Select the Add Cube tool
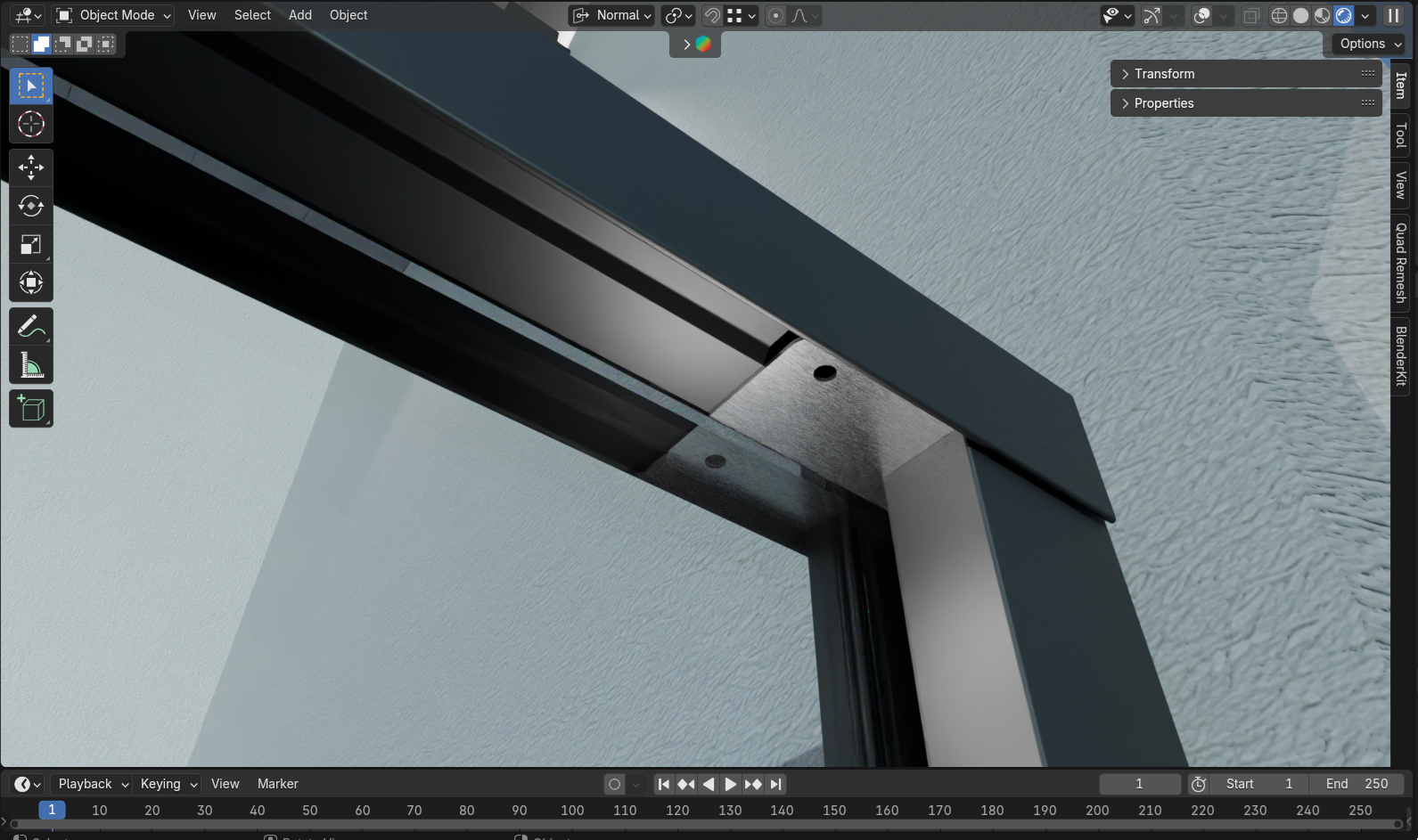1418x840 pixels. (x=31, y=409)
